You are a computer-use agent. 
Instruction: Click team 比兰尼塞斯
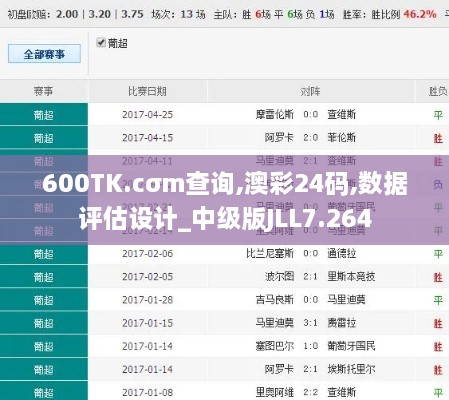click(270, 254)
